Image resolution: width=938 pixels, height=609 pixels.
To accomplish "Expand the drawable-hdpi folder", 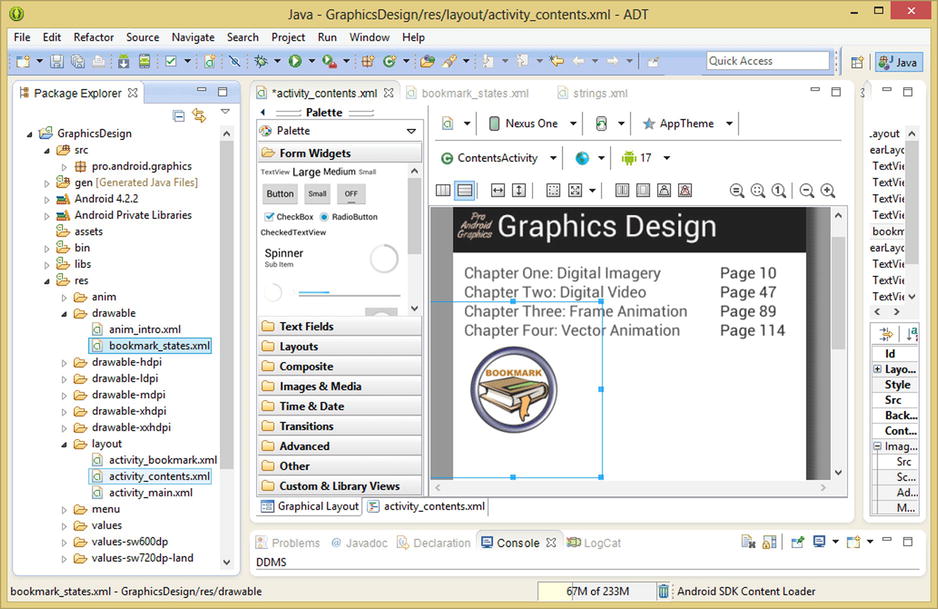I will point(64,363).
